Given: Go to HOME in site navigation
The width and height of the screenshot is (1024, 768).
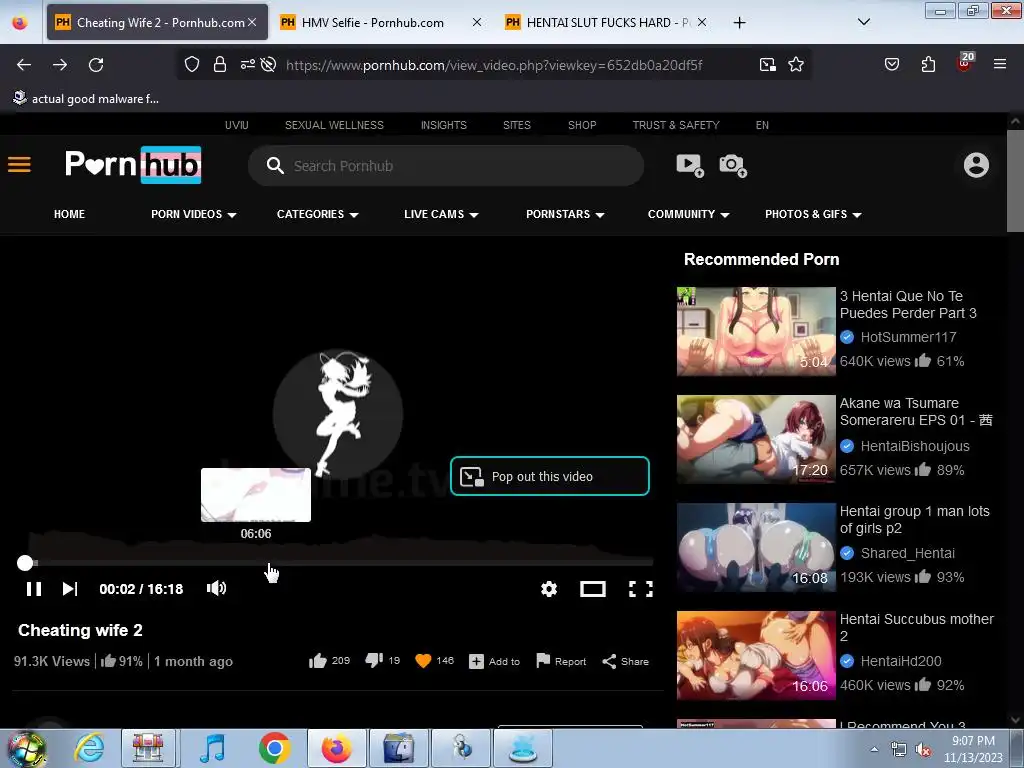Looking at the screenshot, I should pyautogui.click(x=69, y=214).
